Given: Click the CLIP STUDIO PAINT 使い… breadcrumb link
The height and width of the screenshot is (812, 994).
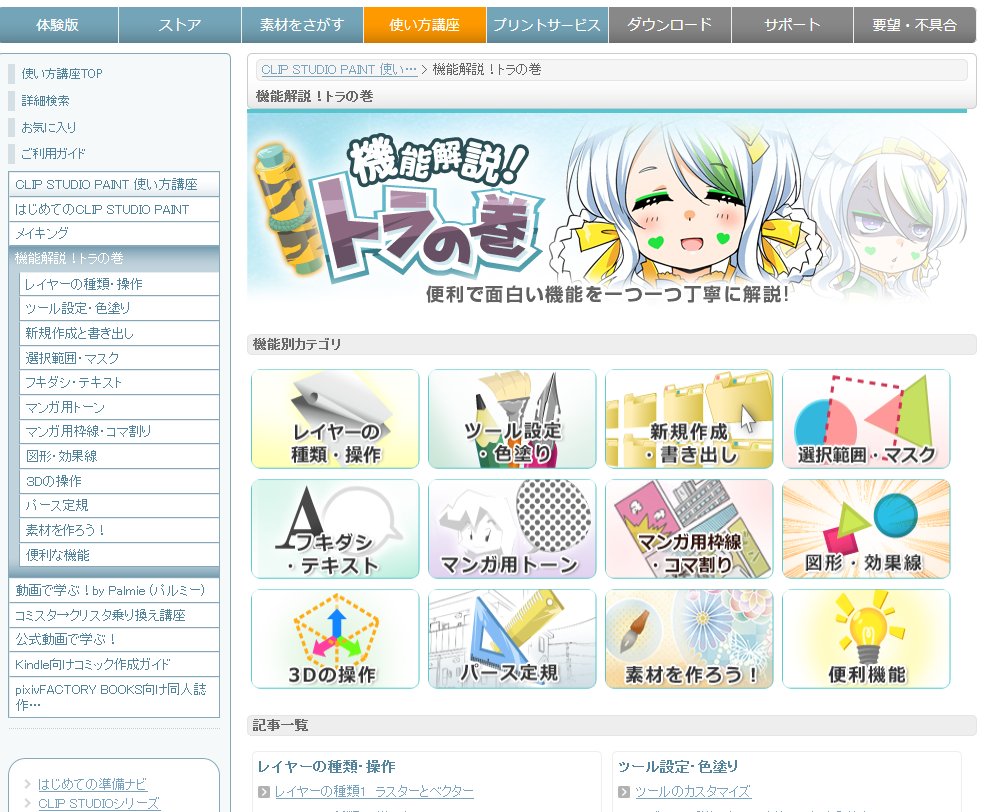Looking at the screenshot, I should tap(339, 70).
